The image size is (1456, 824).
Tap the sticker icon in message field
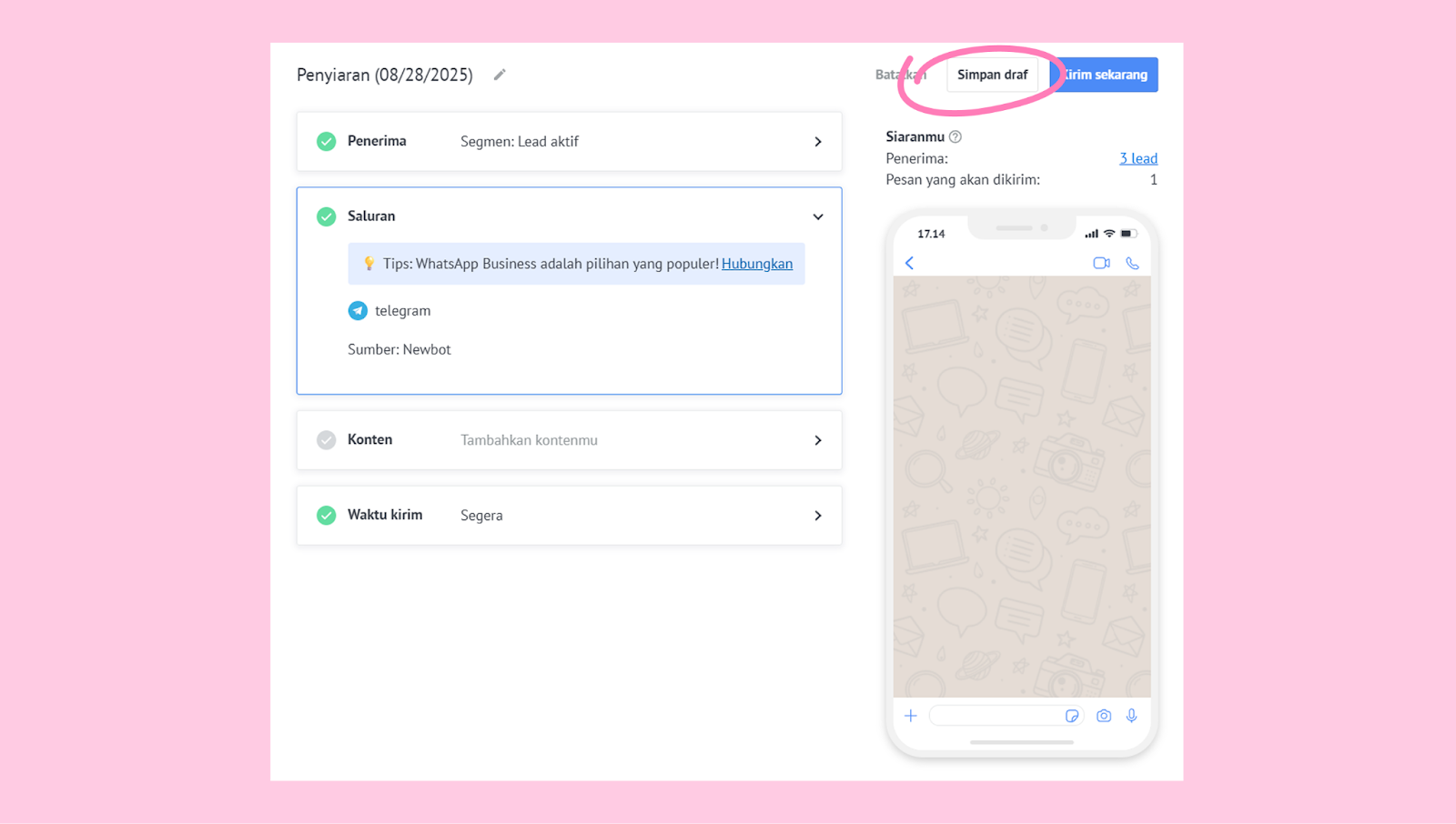point(1072,716)
